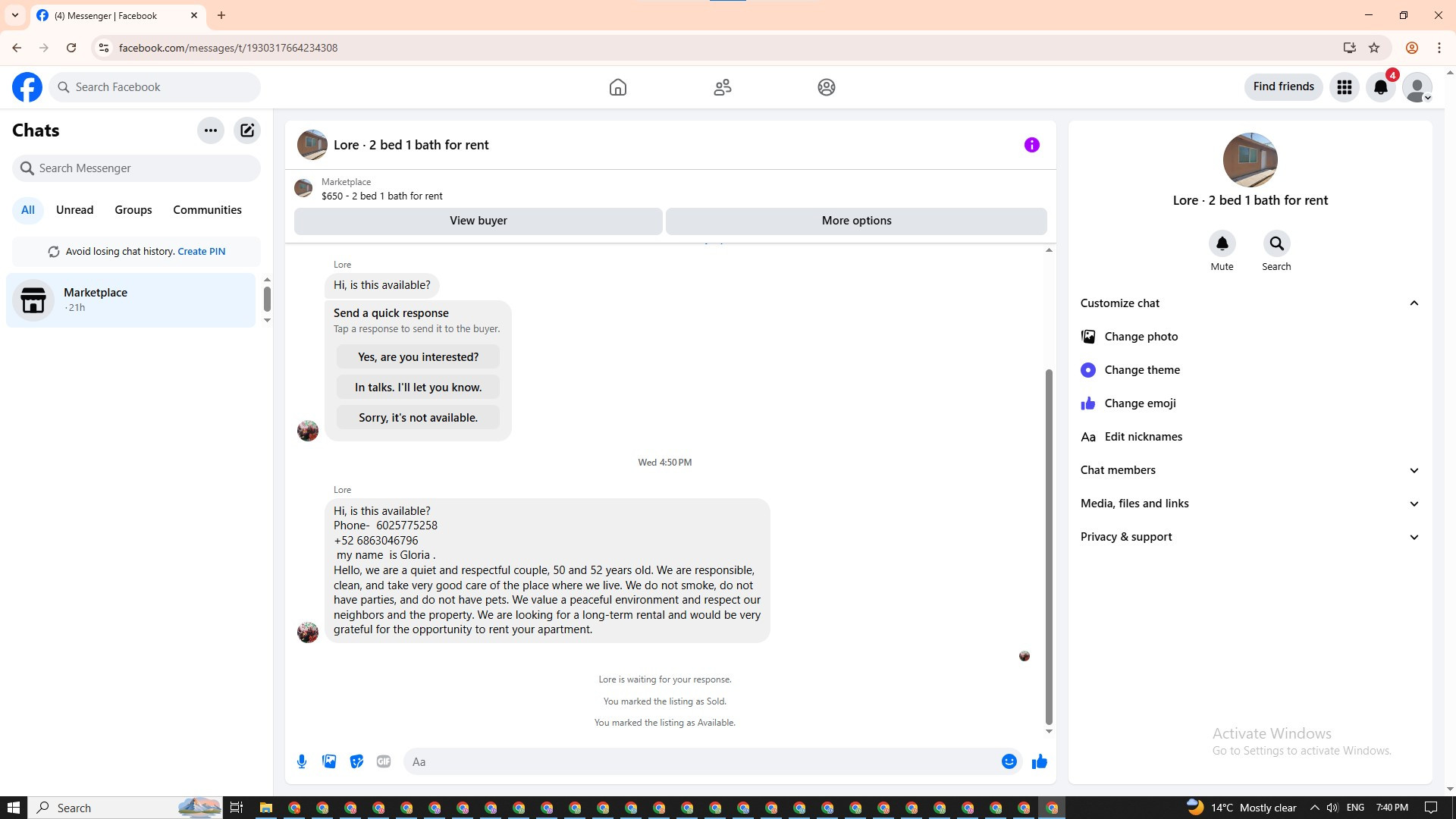The width and height of the screenshot is (1456, 819).
Task: Click the Create PIN link
Action: point(201,252)
